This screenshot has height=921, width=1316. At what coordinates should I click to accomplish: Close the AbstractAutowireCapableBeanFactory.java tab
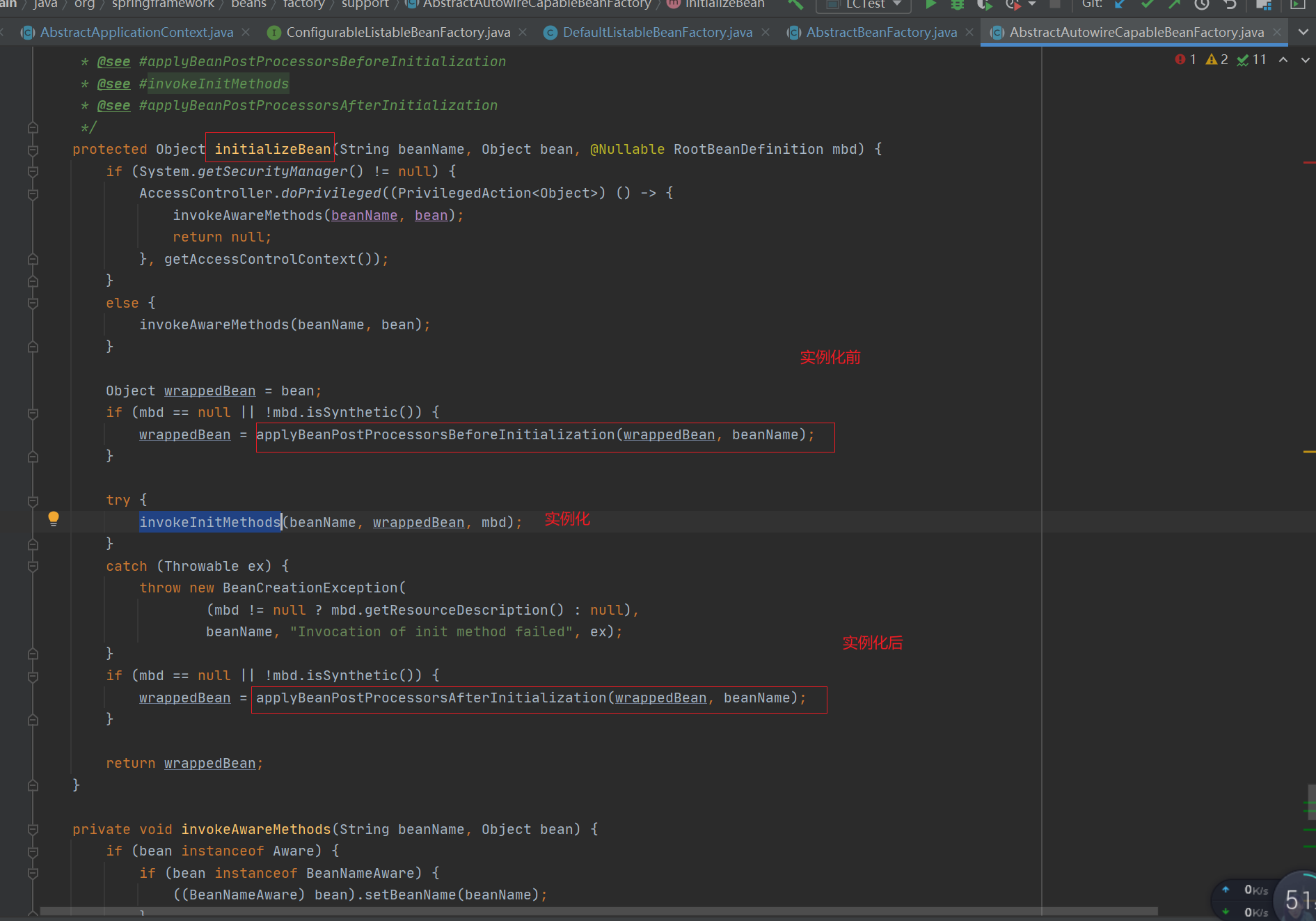[x=1277, y=32]
